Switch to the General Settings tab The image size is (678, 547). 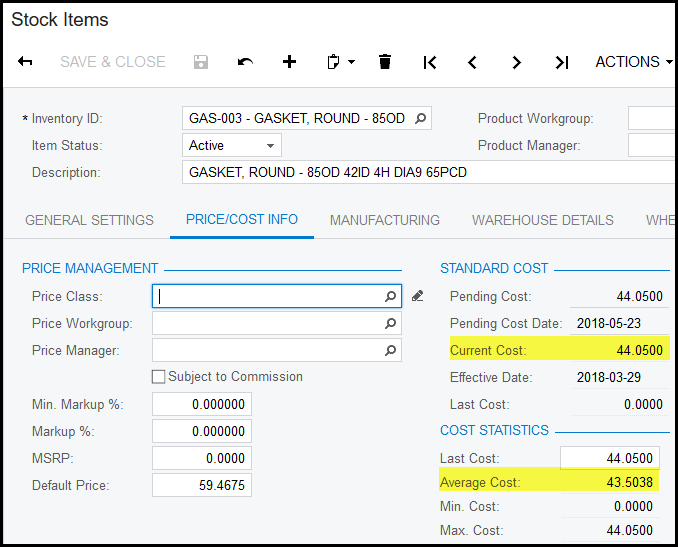(89, 220)
